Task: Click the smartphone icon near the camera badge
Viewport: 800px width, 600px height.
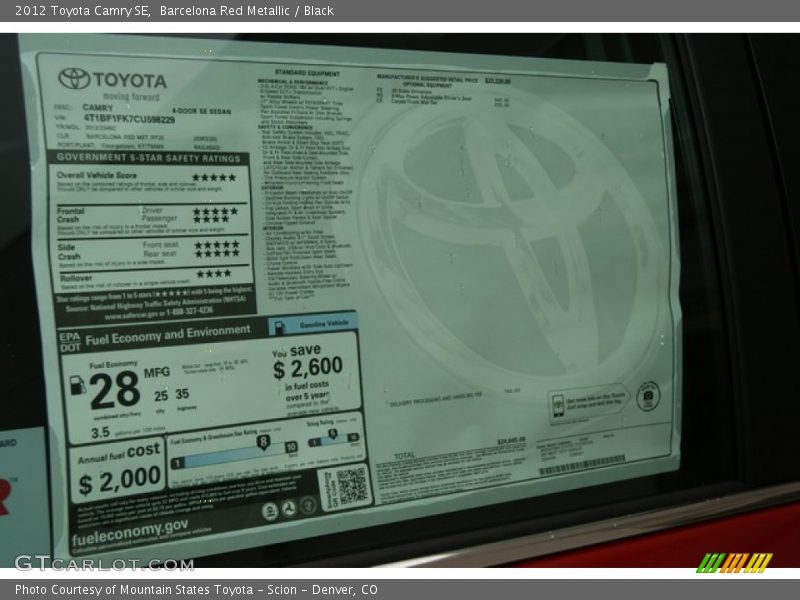Action: [x=558, y=406]
